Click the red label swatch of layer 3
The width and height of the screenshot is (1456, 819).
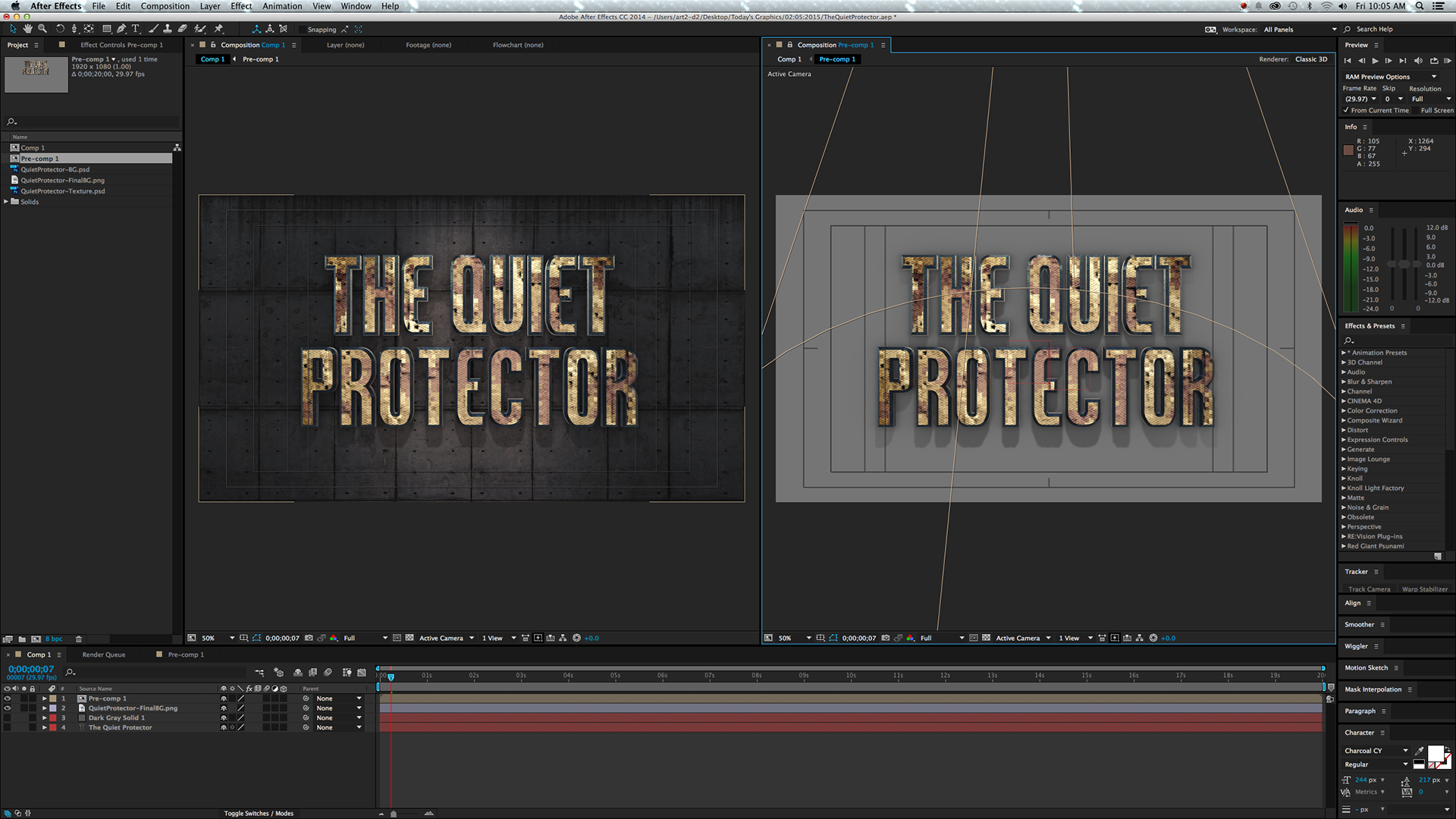53,718
